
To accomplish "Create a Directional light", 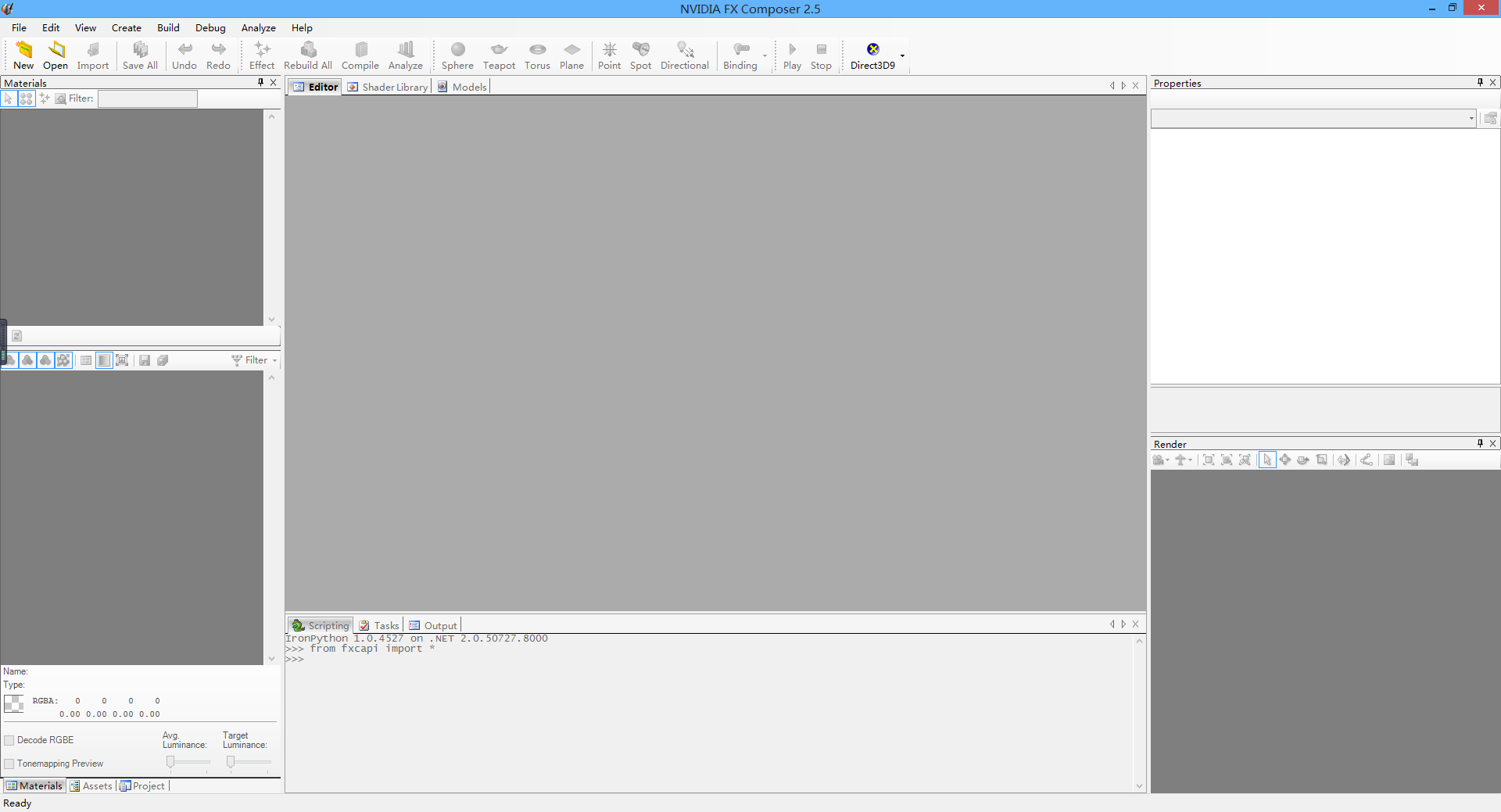I will pos(684,55).
